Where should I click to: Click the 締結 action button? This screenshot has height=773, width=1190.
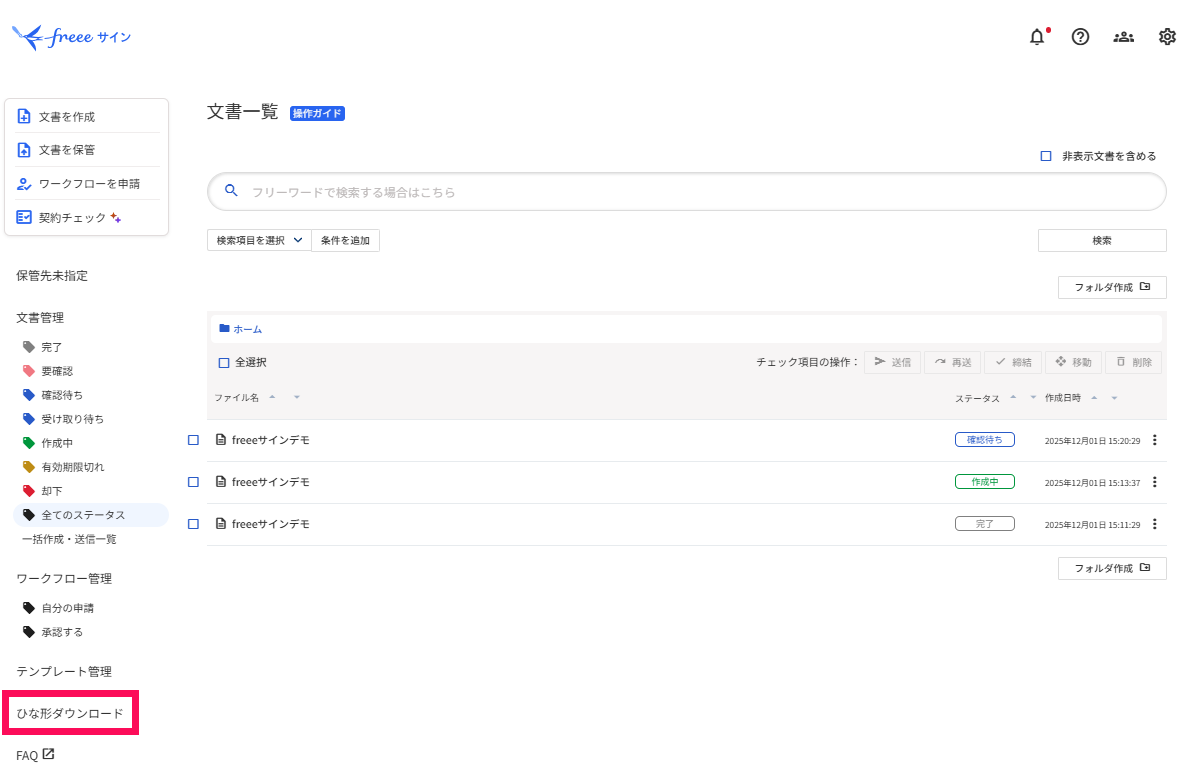tap(1013, 363)
